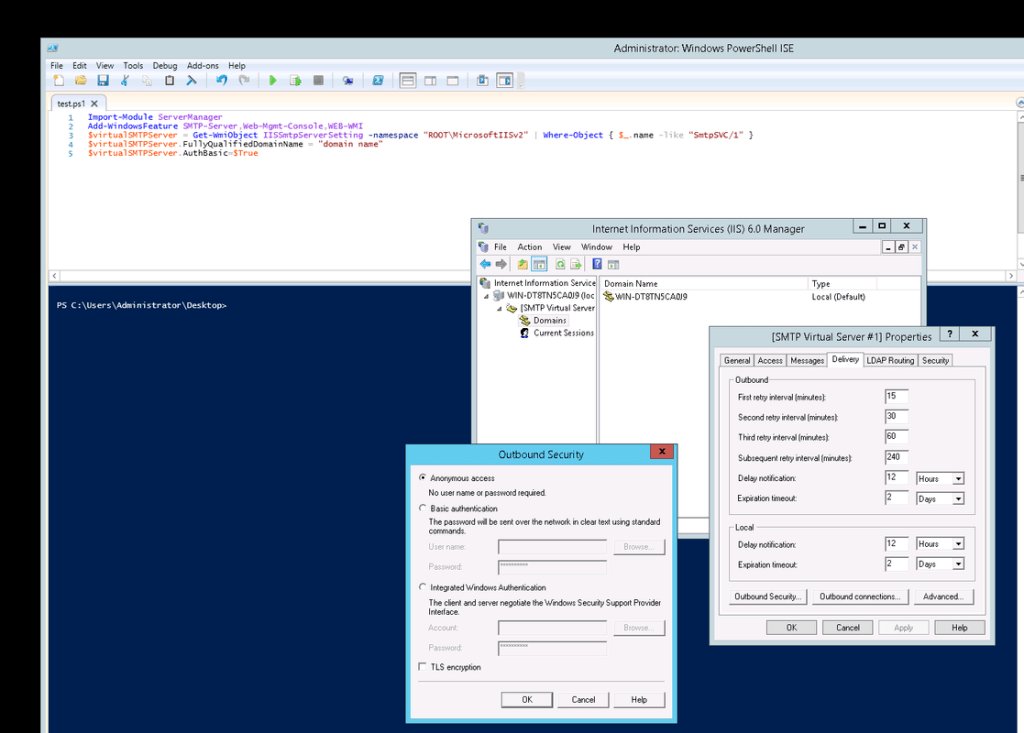
Task: Select Anonymous access radio button
Action: [x=423, y=478]
